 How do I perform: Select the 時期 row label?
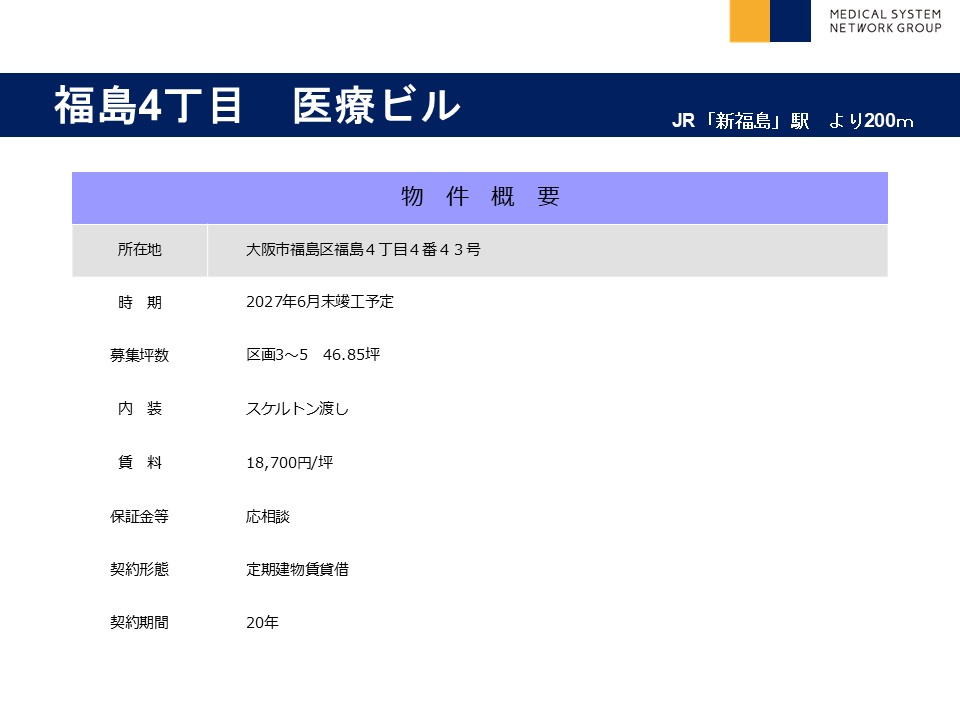click(x=139, y=302)
